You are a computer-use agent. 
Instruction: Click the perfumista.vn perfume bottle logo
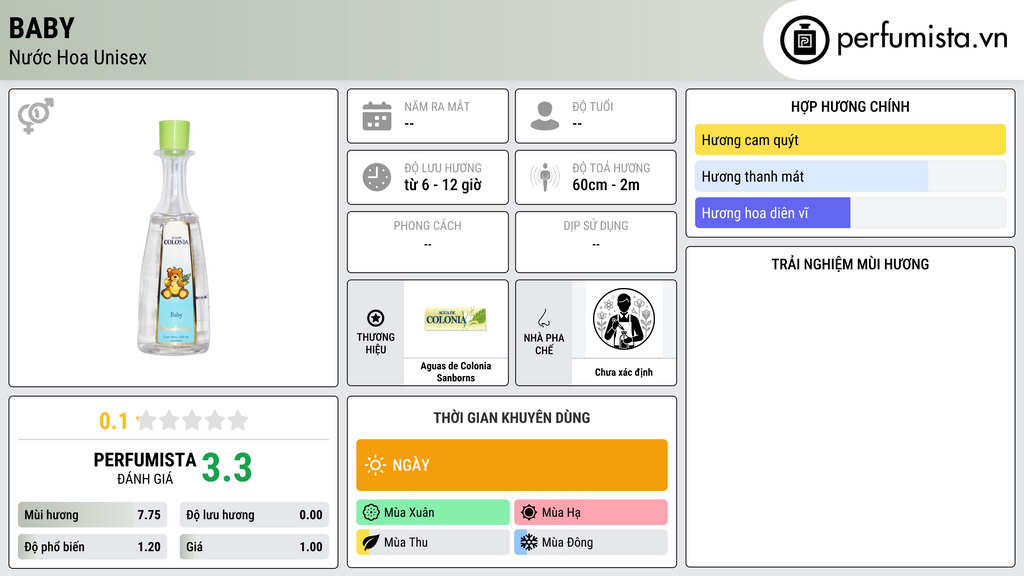[x=804, y=40]
